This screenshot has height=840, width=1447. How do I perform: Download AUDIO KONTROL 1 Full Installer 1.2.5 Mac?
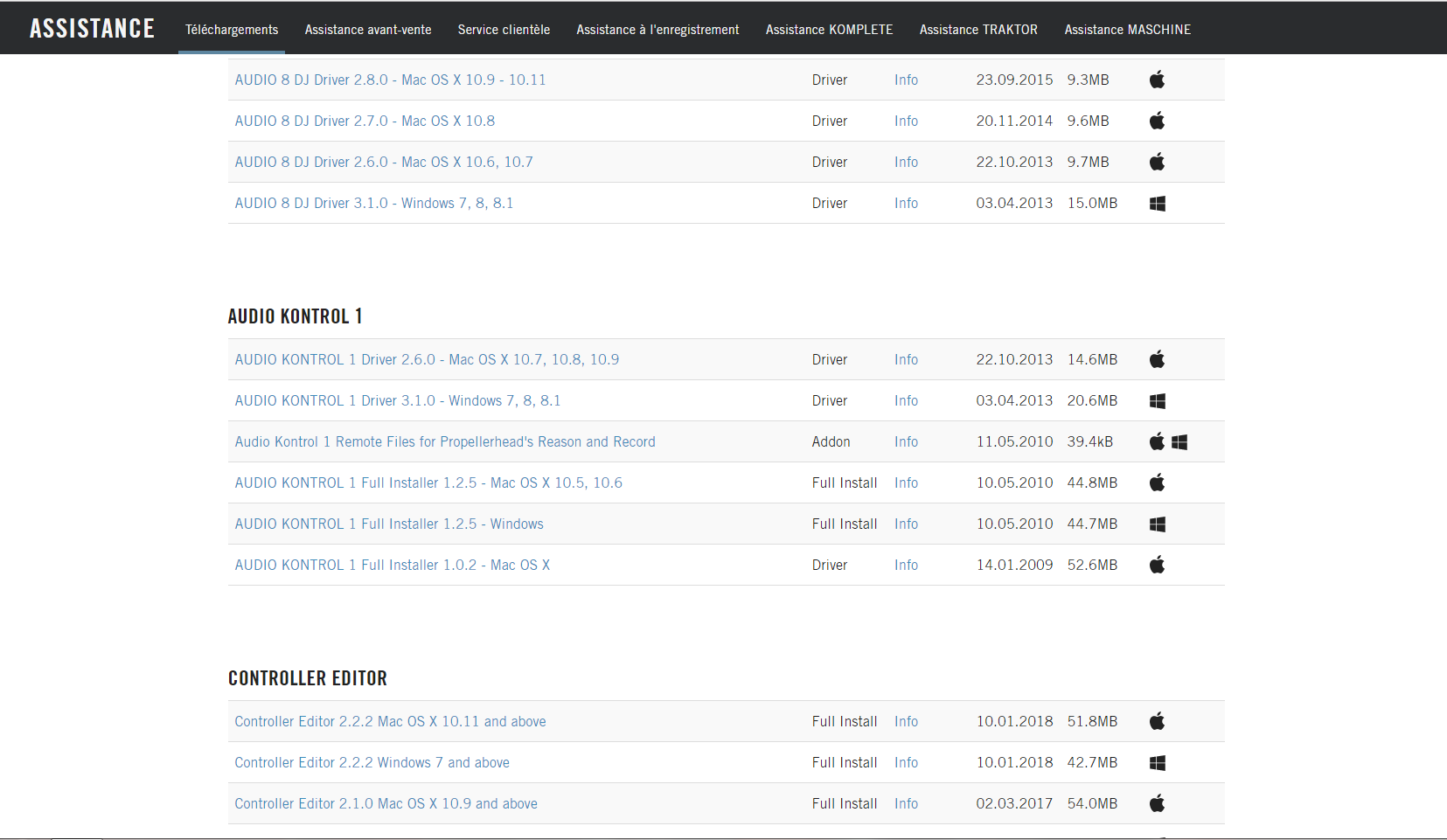tap(428, 482)
